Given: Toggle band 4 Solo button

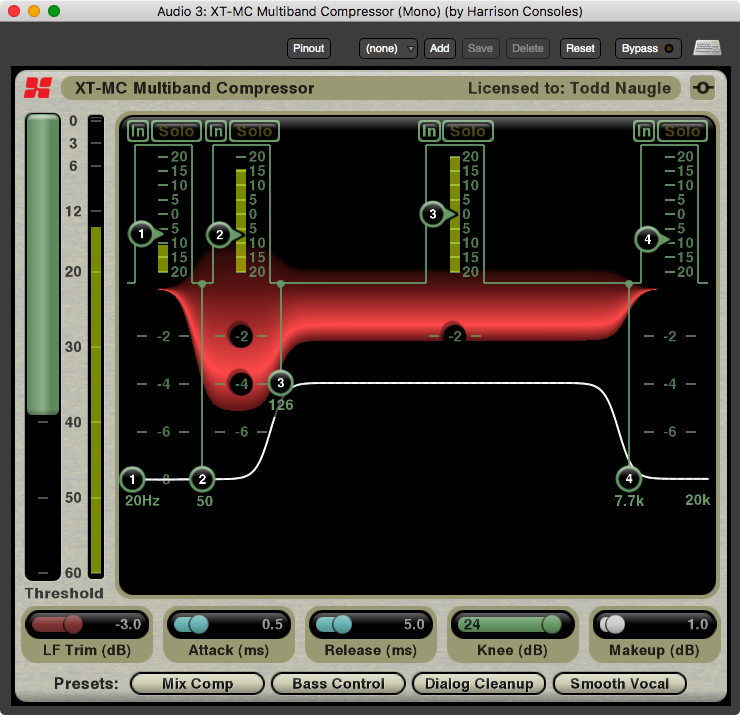Looking at the screenshot, I should coord(682,131).
